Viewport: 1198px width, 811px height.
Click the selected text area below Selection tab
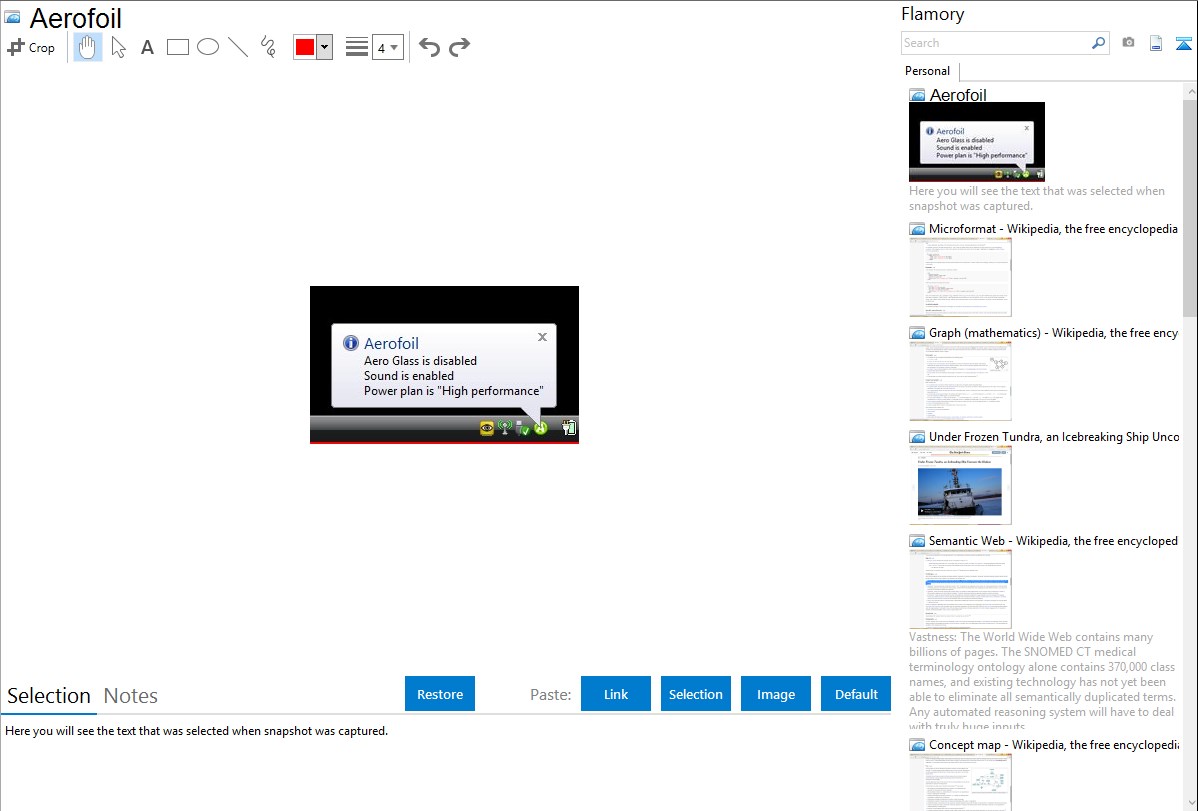click(x=445, y=764)
